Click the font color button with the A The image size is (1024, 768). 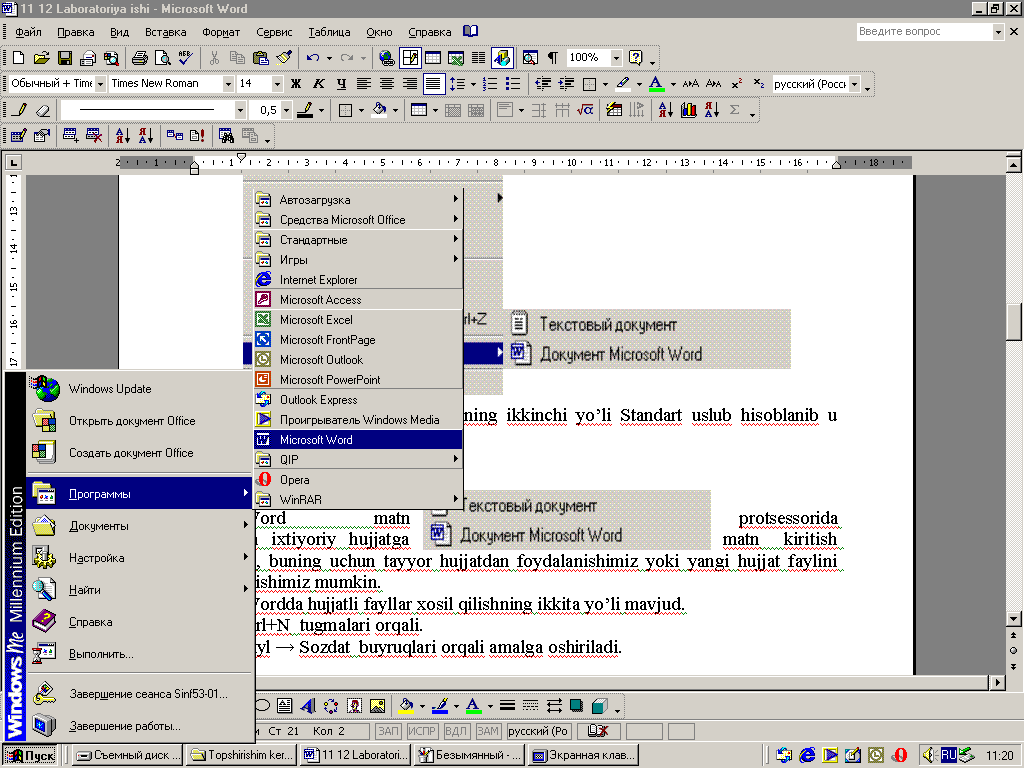pos(655,84)
